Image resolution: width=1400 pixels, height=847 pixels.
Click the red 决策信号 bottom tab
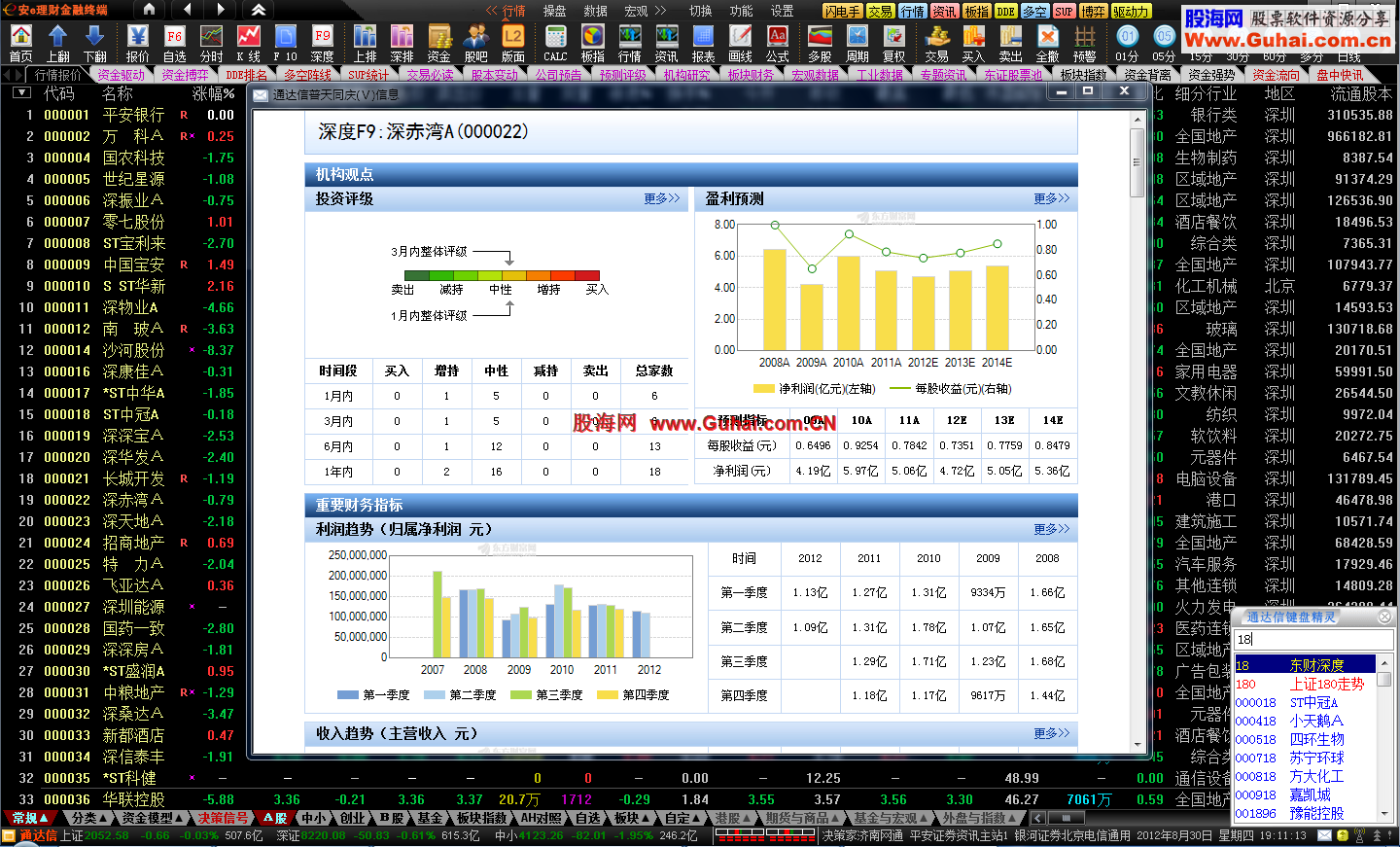click(224, 818)
